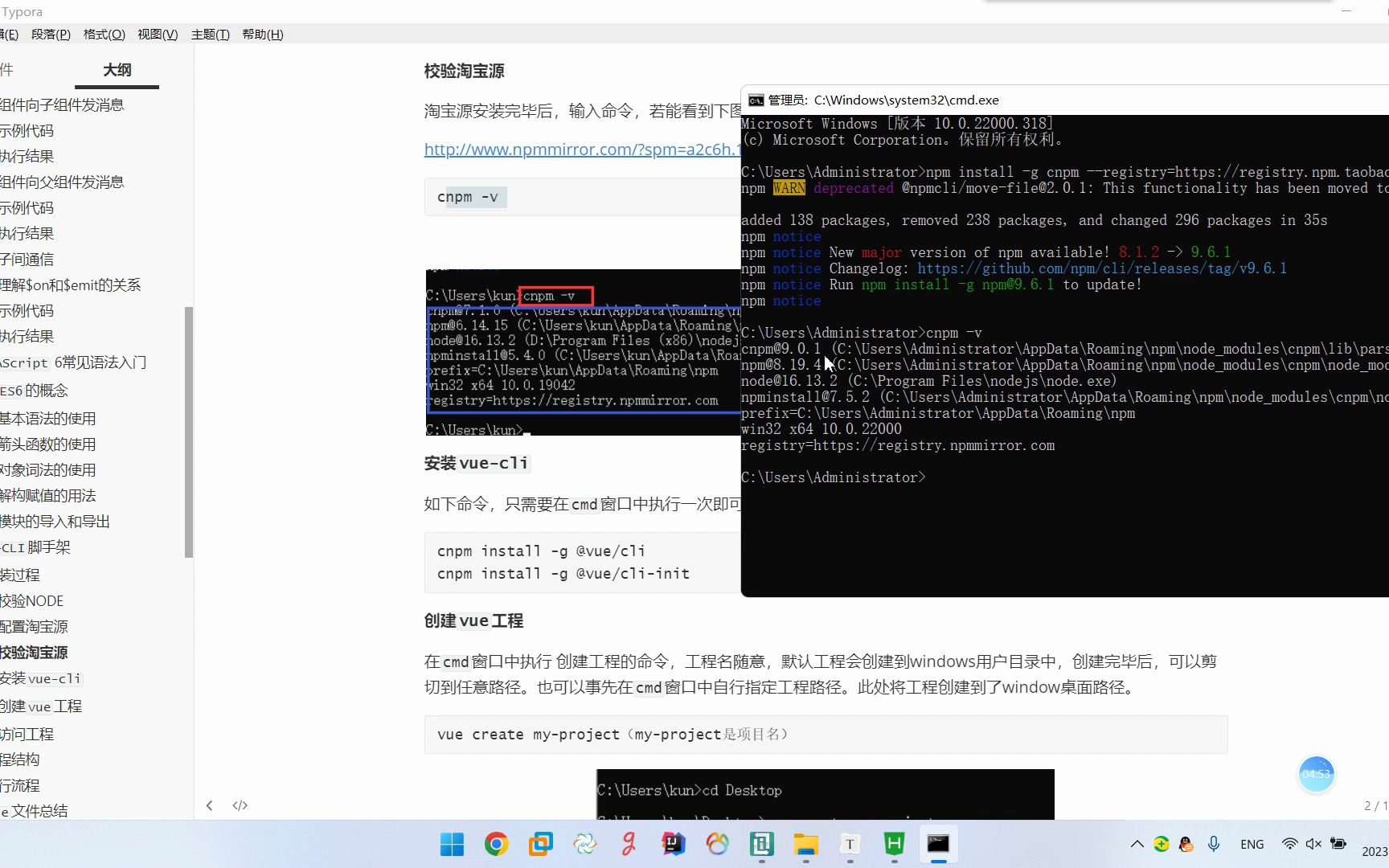Open the 360 security tray icon
The height and width of the screenshot is (868, 1389).
(x=1162, y=844)
